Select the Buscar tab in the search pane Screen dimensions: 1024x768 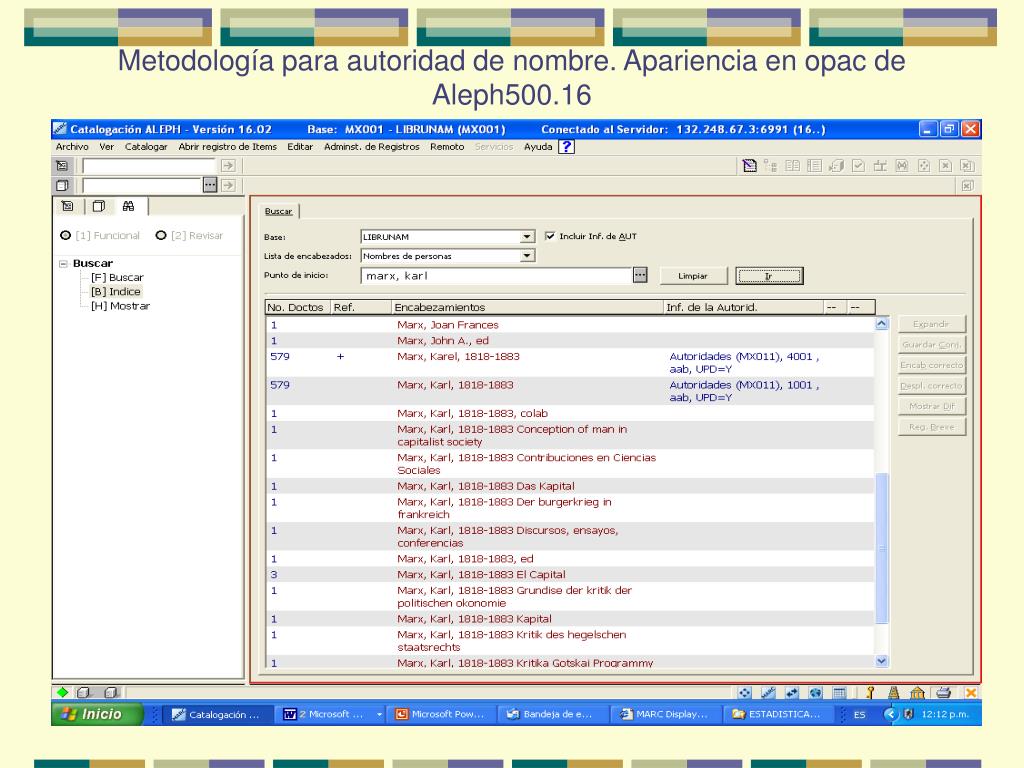pyautogui.click(x=278, y=211)
